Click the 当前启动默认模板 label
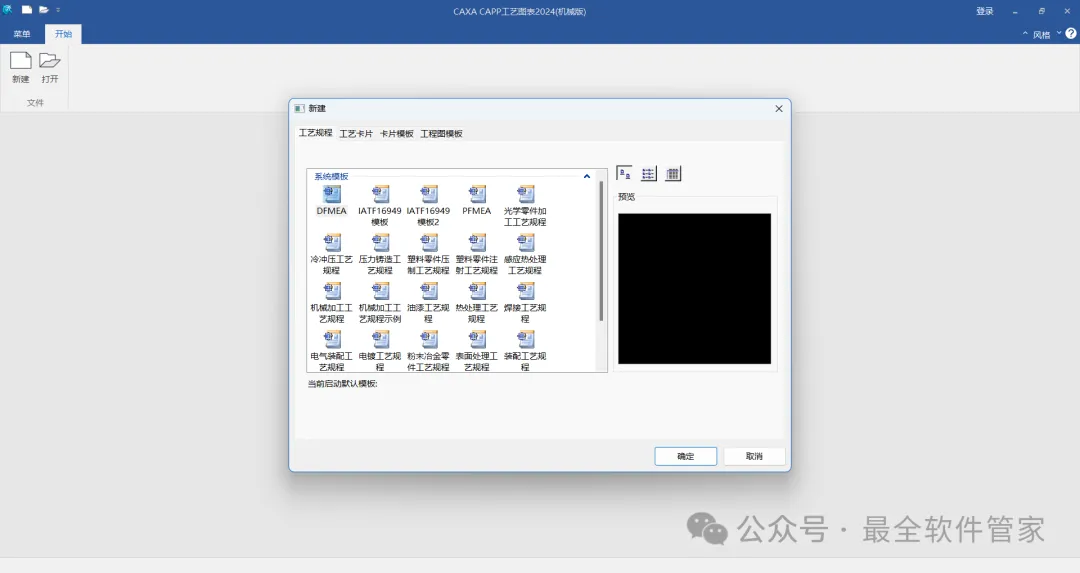 click(342, 384)
